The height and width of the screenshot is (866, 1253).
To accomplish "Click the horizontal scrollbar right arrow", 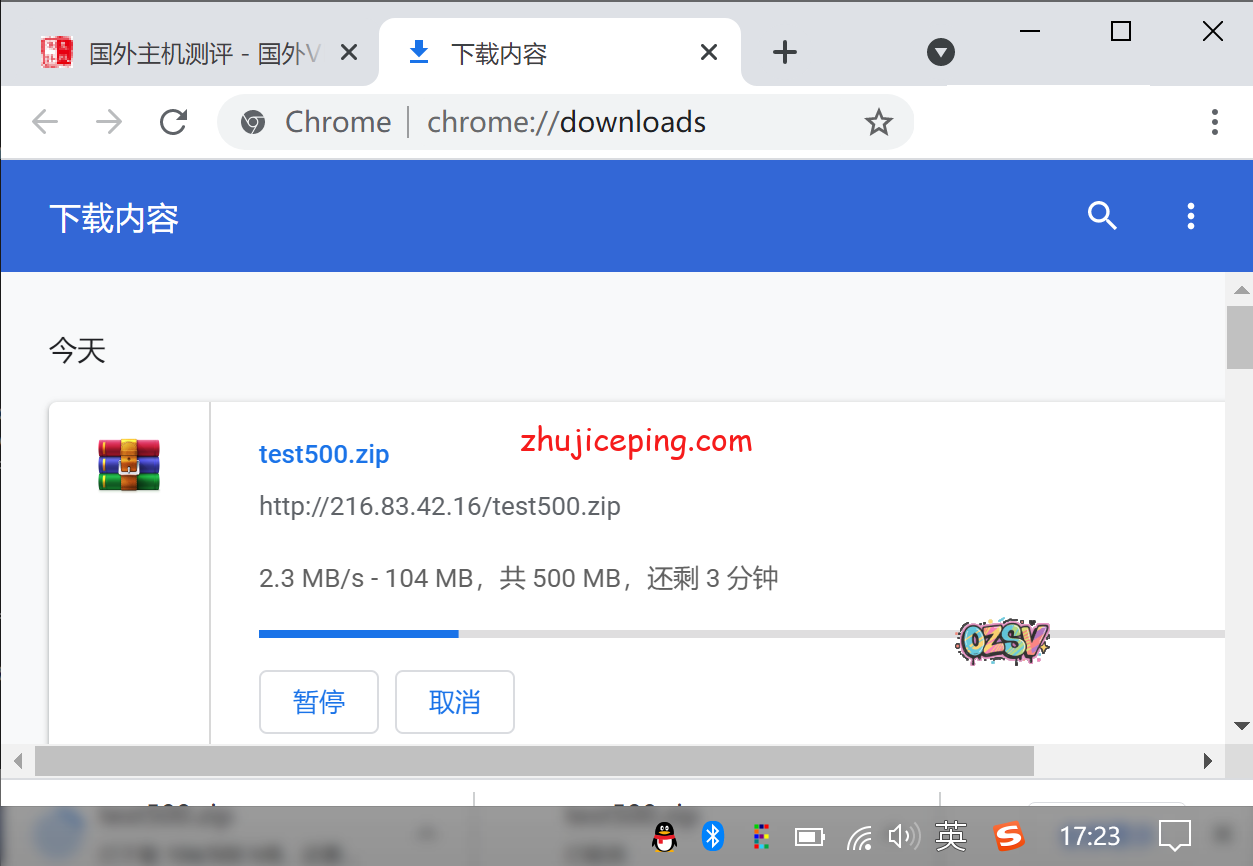I will click(1208, 761).
